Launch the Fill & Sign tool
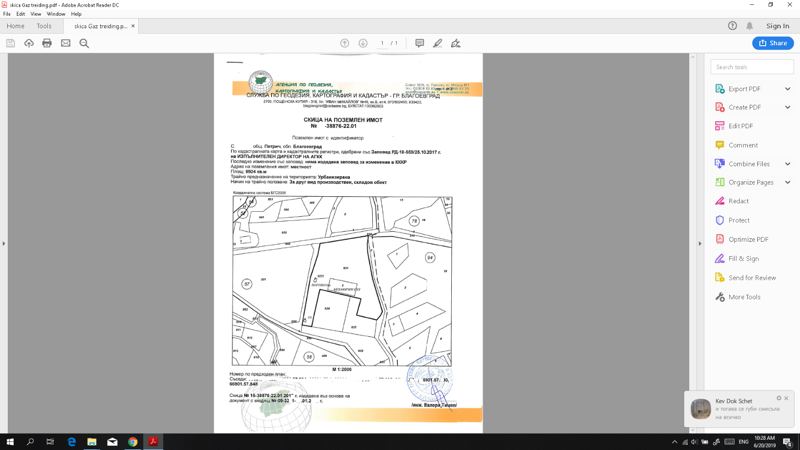Image resolution: width=800 pixels, height=450 pixels. [743, 259]
